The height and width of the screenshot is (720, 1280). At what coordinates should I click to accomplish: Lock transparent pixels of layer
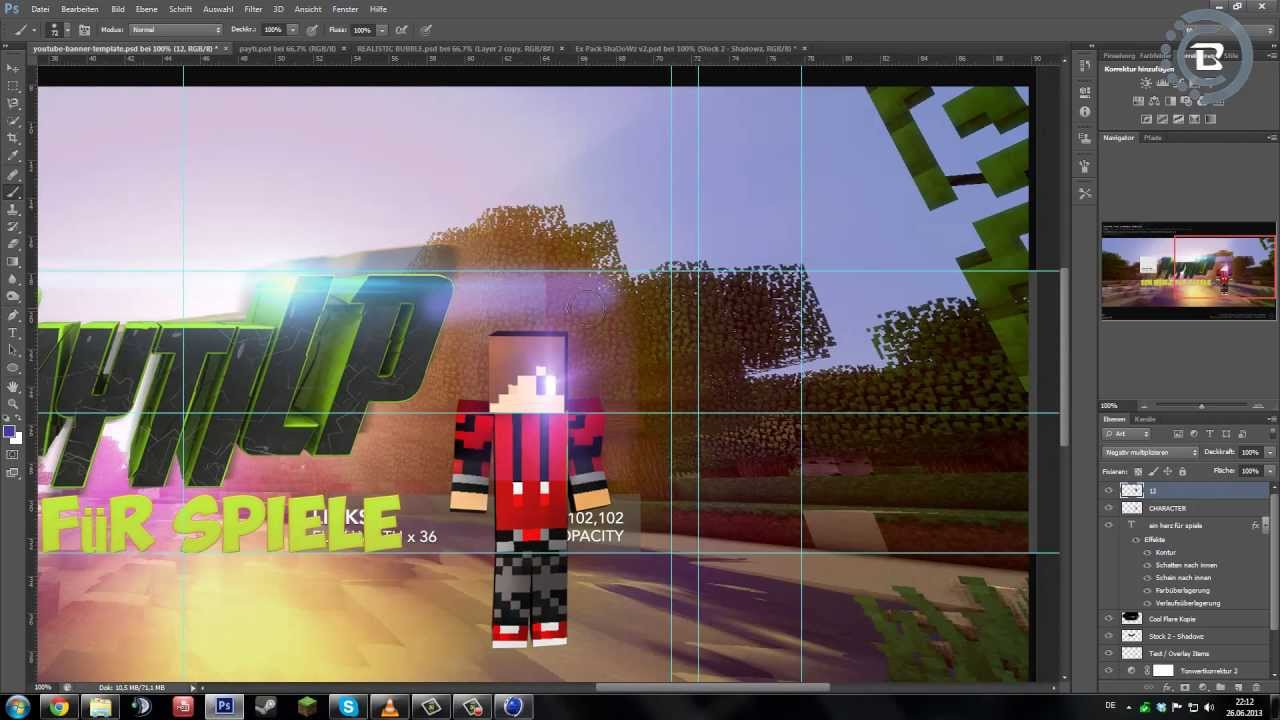point(1138,471)
